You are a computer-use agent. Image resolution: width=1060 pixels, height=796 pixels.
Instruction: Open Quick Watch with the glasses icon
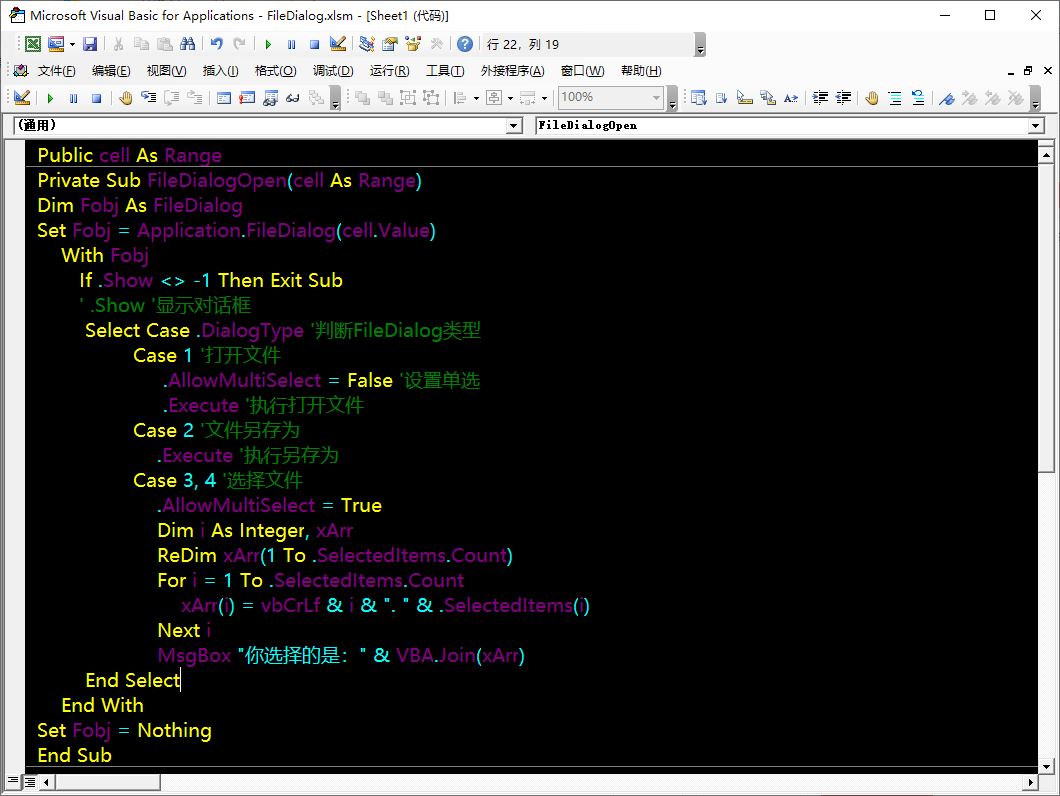click(293, 98)
